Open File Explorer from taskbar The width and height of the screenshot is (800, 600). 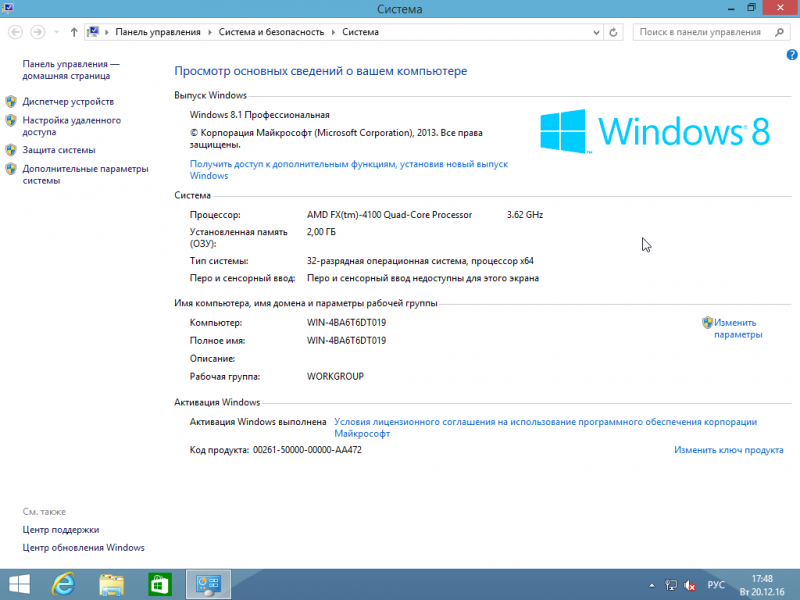[111, 585]
